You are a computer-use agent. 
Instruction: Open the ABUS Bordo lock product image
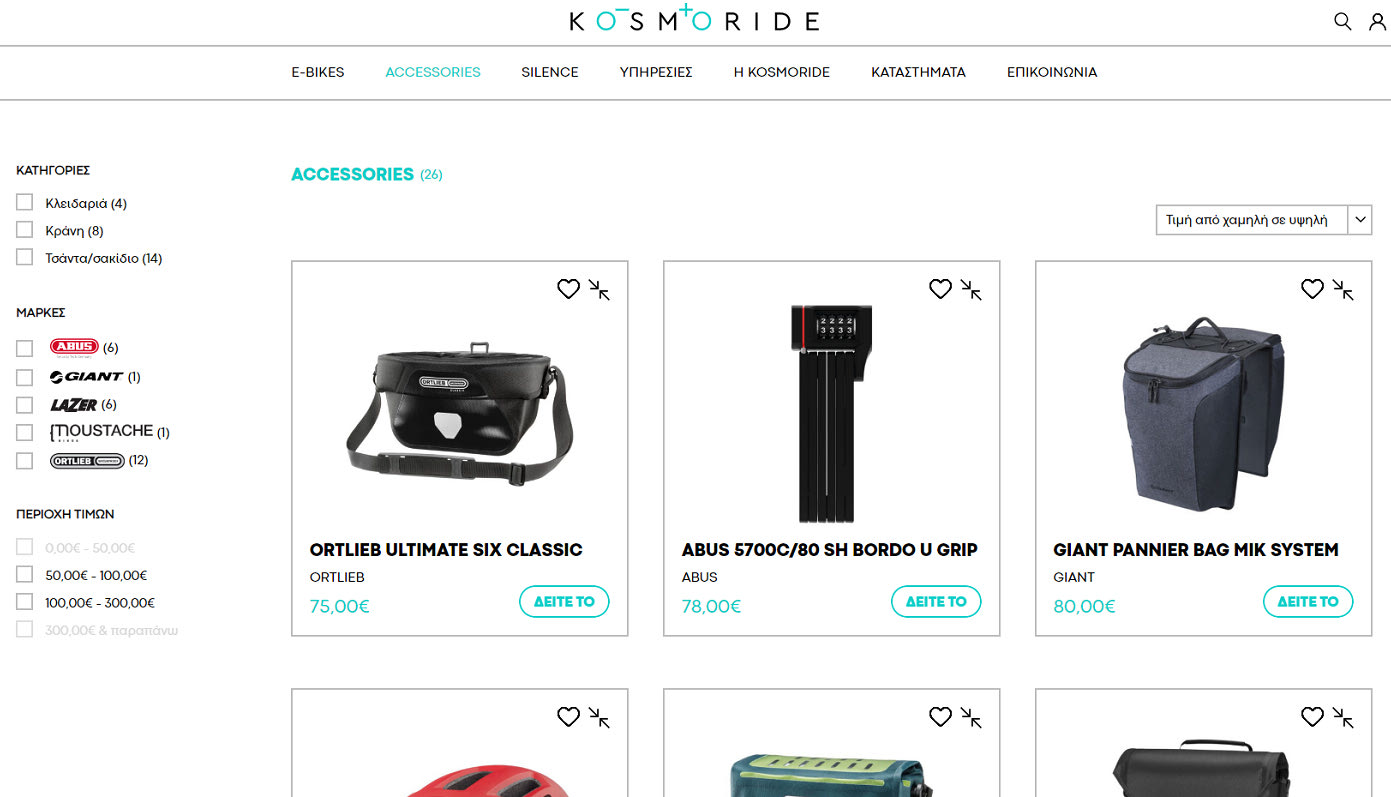point(830,413)
